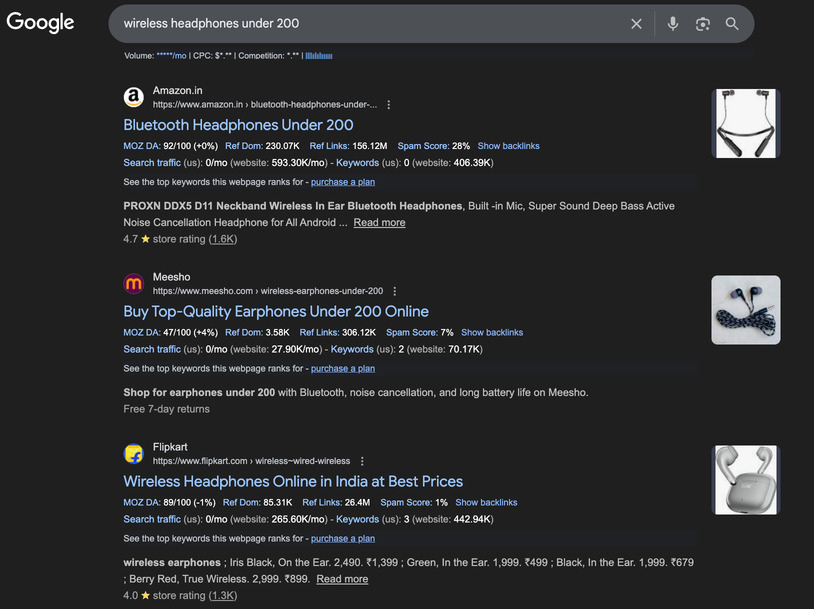
Task: Open Google Lens image search icon
Action: click(x=702, y=24)
